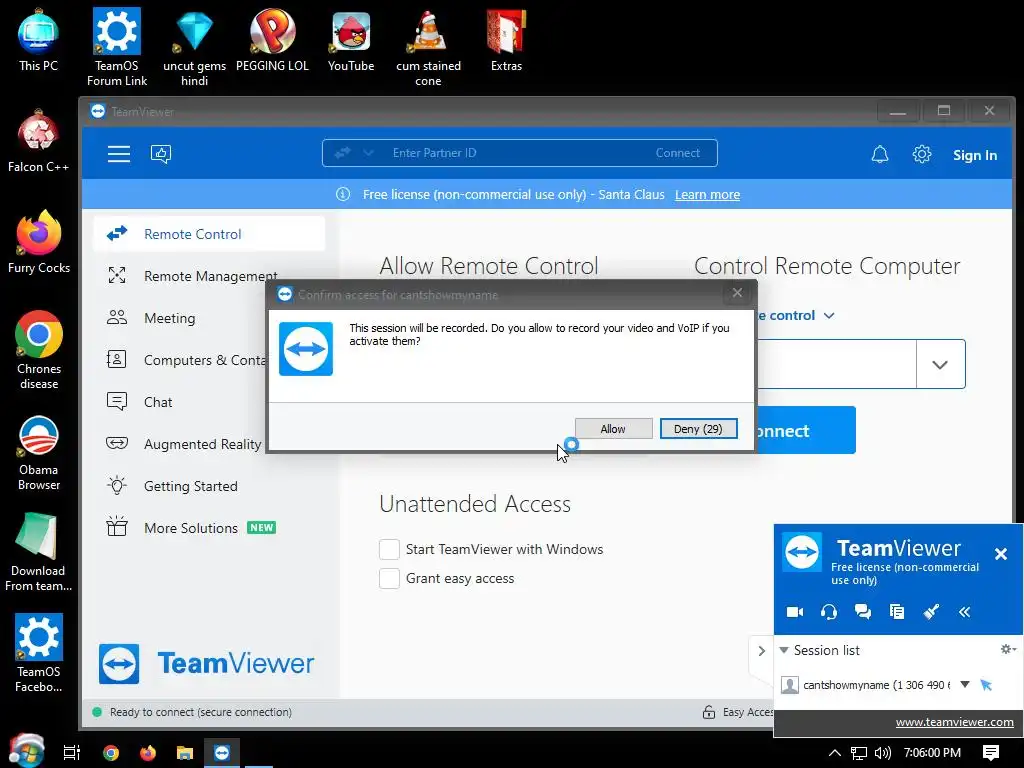This screenshot has width=1024, height=768.
Task: Click the video camera icon in session panel
Action: click(x=795, y=612)
